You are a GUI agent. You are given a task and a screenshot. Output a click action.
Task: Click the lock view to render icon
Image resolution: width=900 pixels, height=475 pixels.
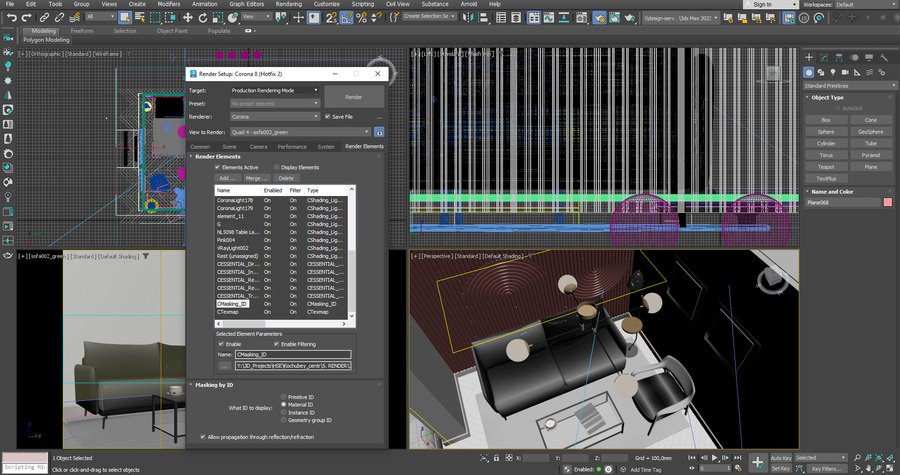[x=380, y=131]
